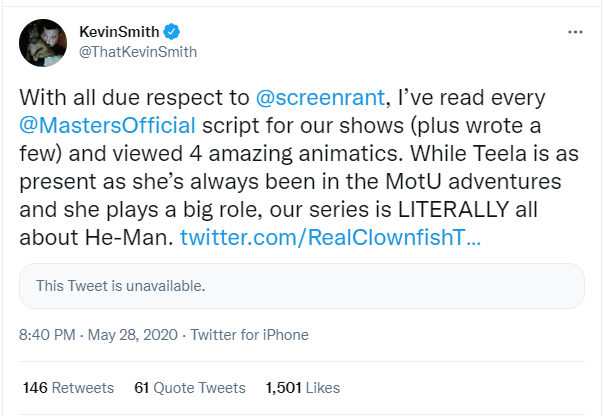Image resolution: width=604 pixels, height=416 pixels.
Task: Open the more options ellipsis menu
Action: pyautogui.click(x=575, y=32)
